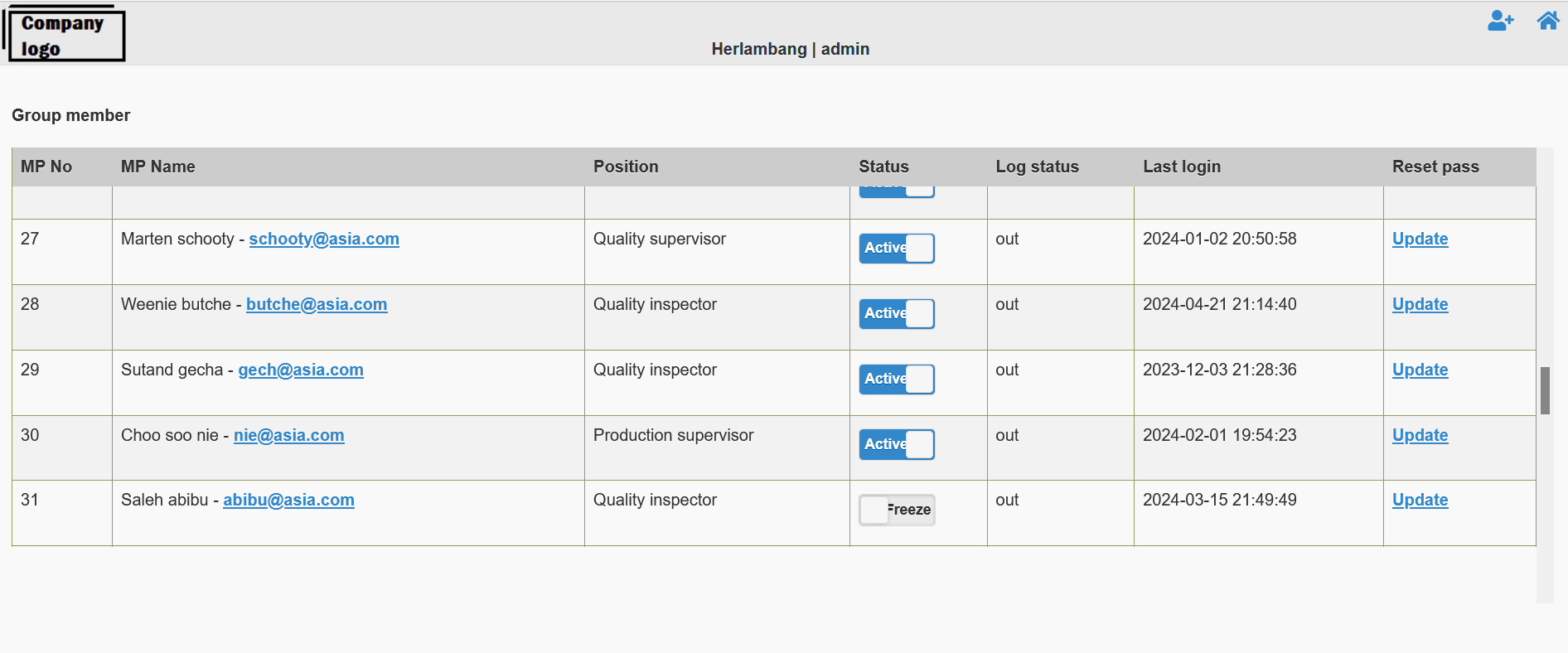Go to home via house icon

(1547, 21)
